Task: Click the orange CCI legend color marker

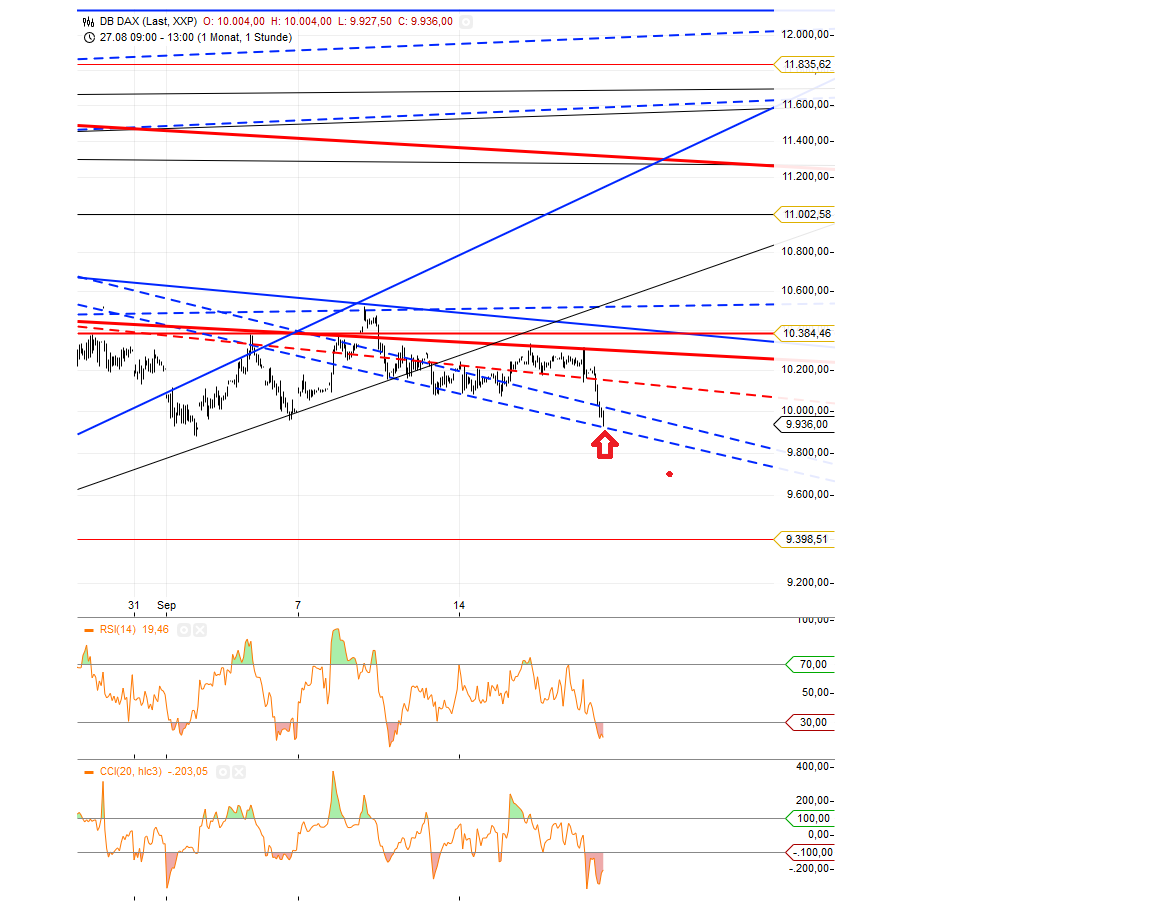Action: click(89, 771)
